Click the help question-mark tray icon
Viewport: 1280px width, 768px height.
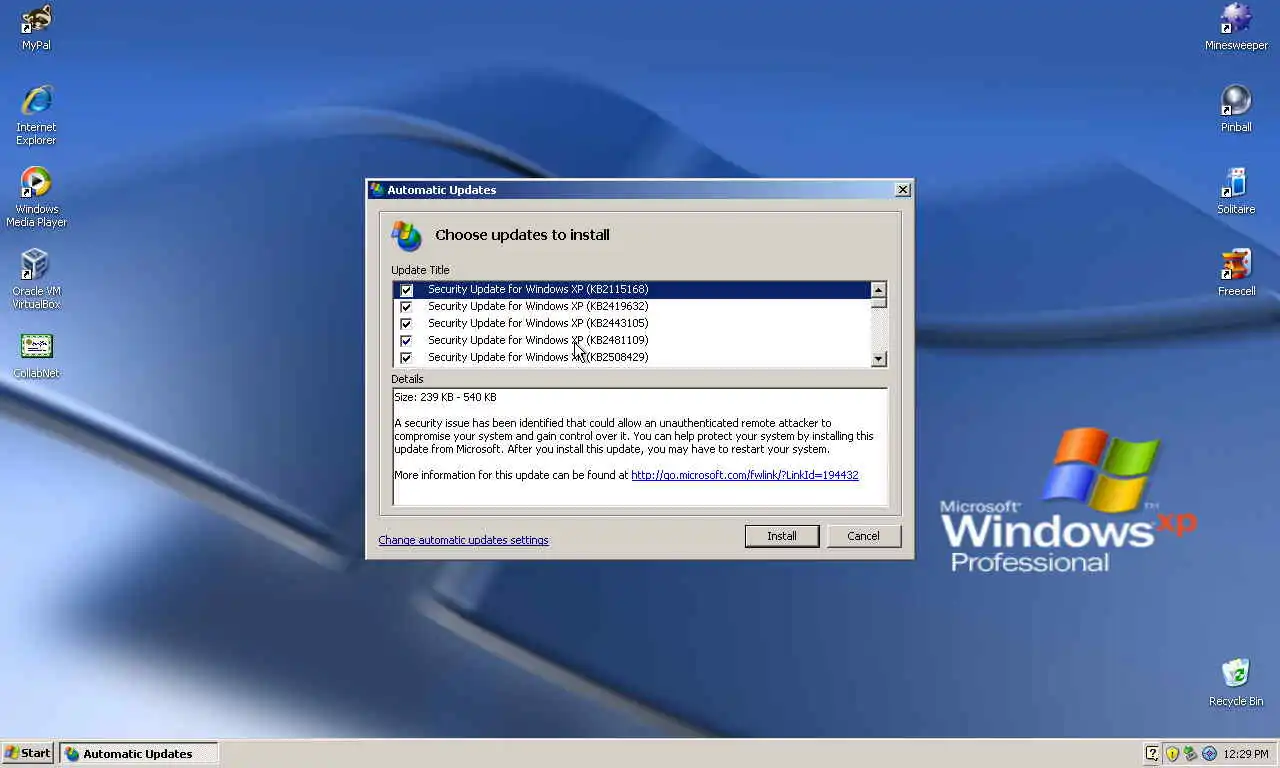tap(1153, 753)
